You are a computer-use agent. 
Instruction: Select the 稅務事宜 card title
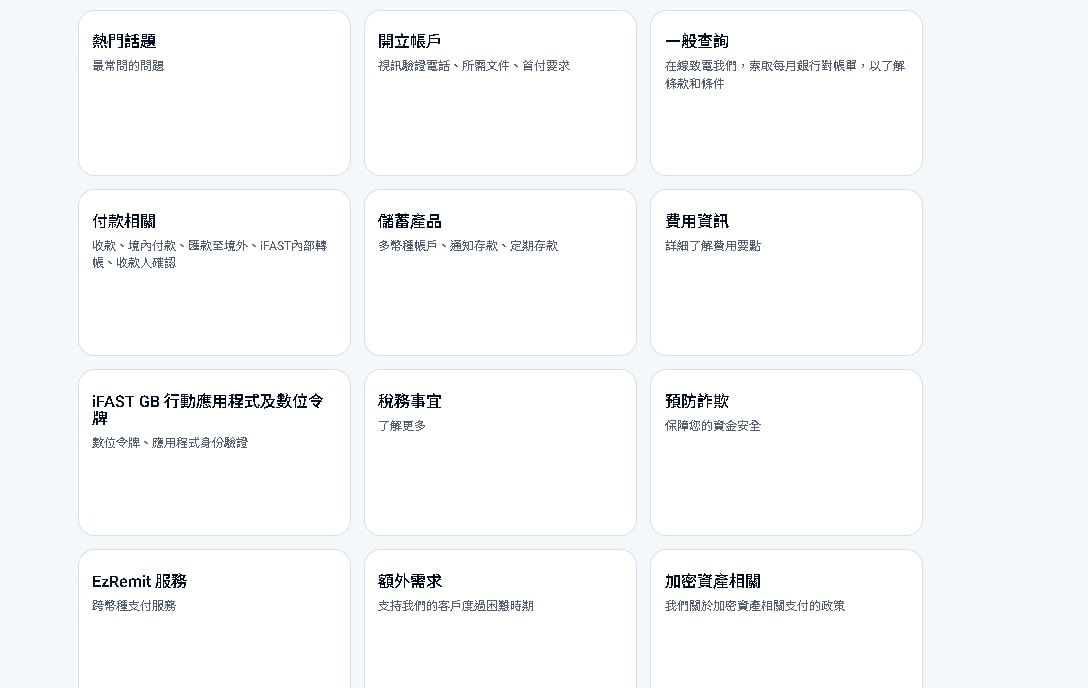(410, 401)
